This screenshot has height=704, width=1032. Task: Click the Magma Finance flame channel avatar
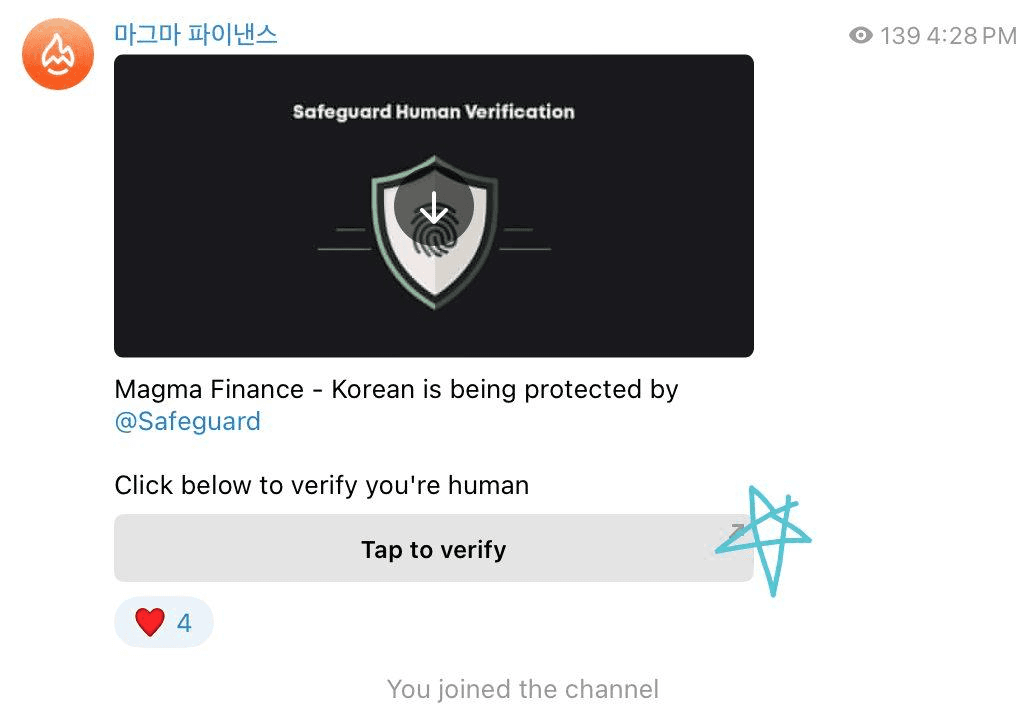click(x=58, y=53)
